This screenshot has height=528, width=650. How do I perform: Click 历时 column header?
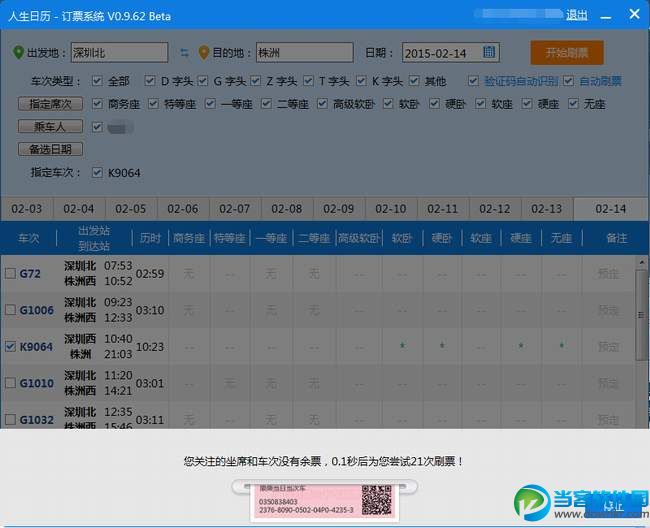click(150, 238)
